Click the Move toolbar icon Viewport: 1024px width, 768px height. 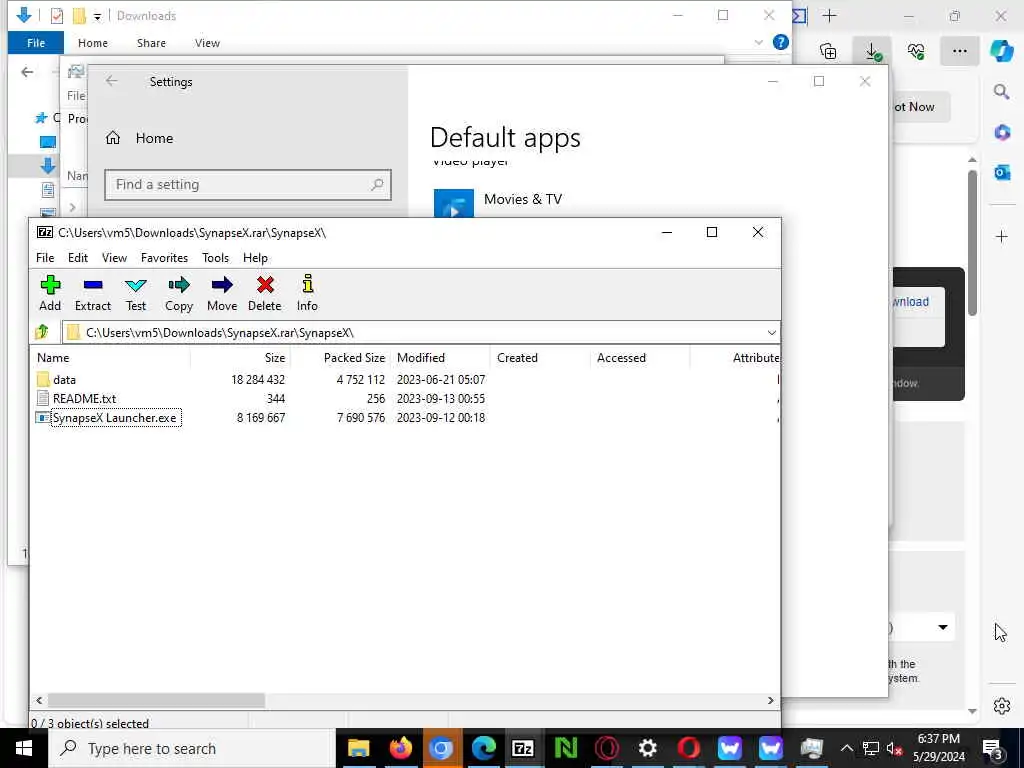coord(222,293)
